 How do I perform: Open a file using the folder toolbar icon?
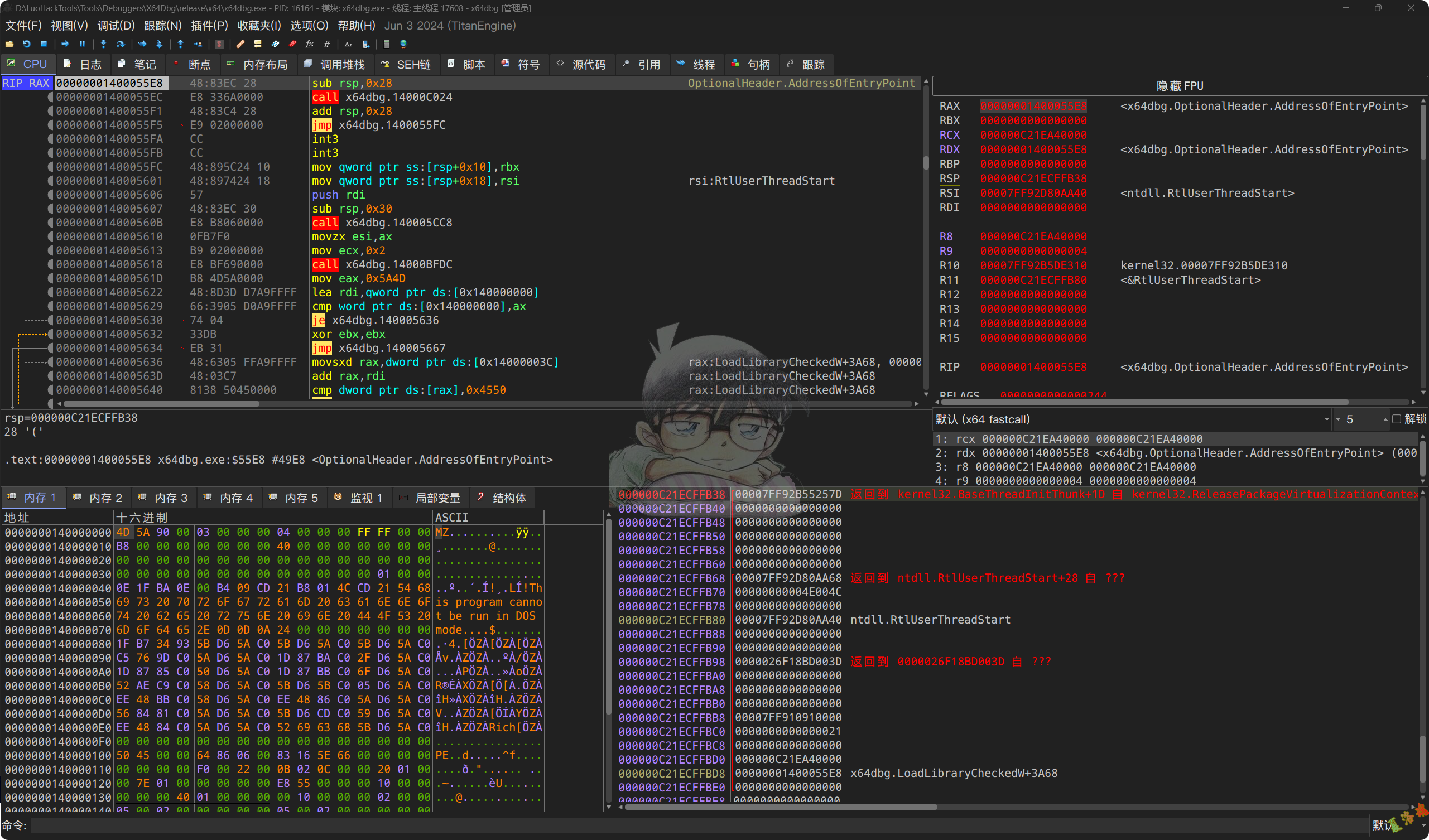(x=9, y=44)
